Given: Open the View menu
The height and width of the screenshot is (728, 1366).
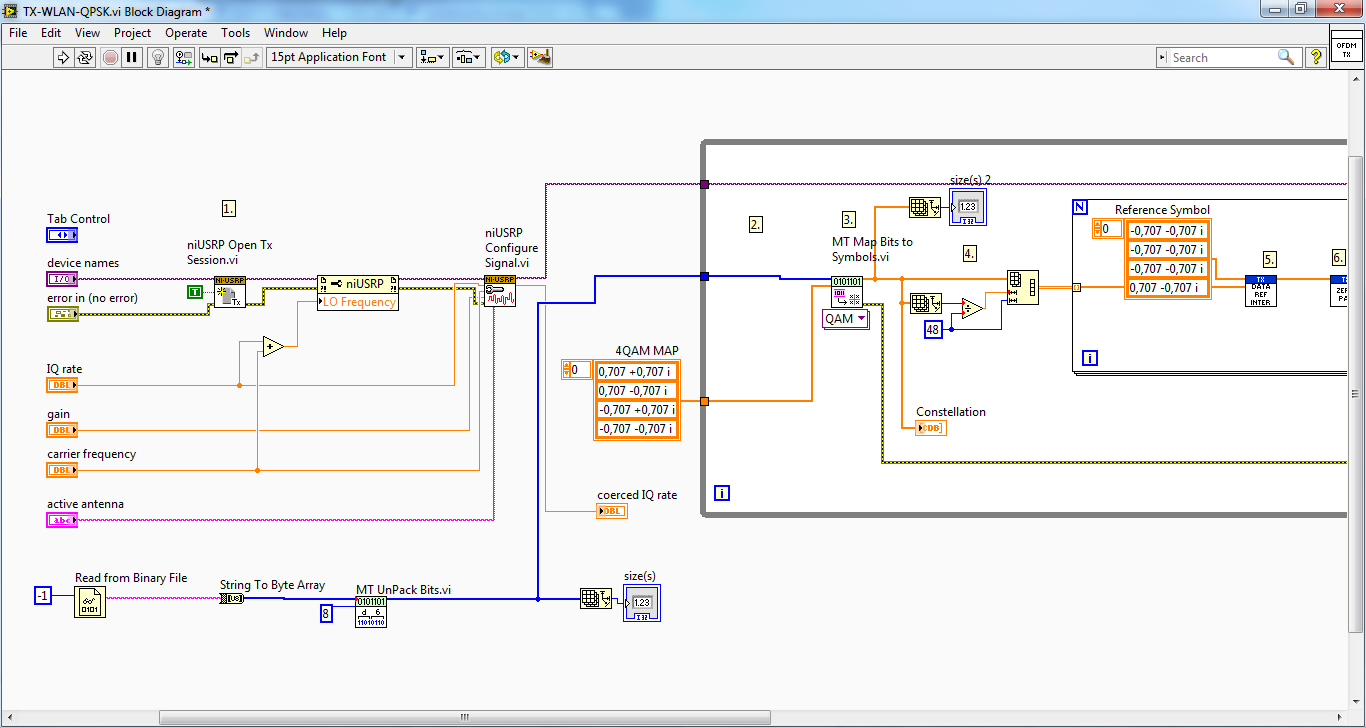Looking at the screenshot, I should point(87,33).
